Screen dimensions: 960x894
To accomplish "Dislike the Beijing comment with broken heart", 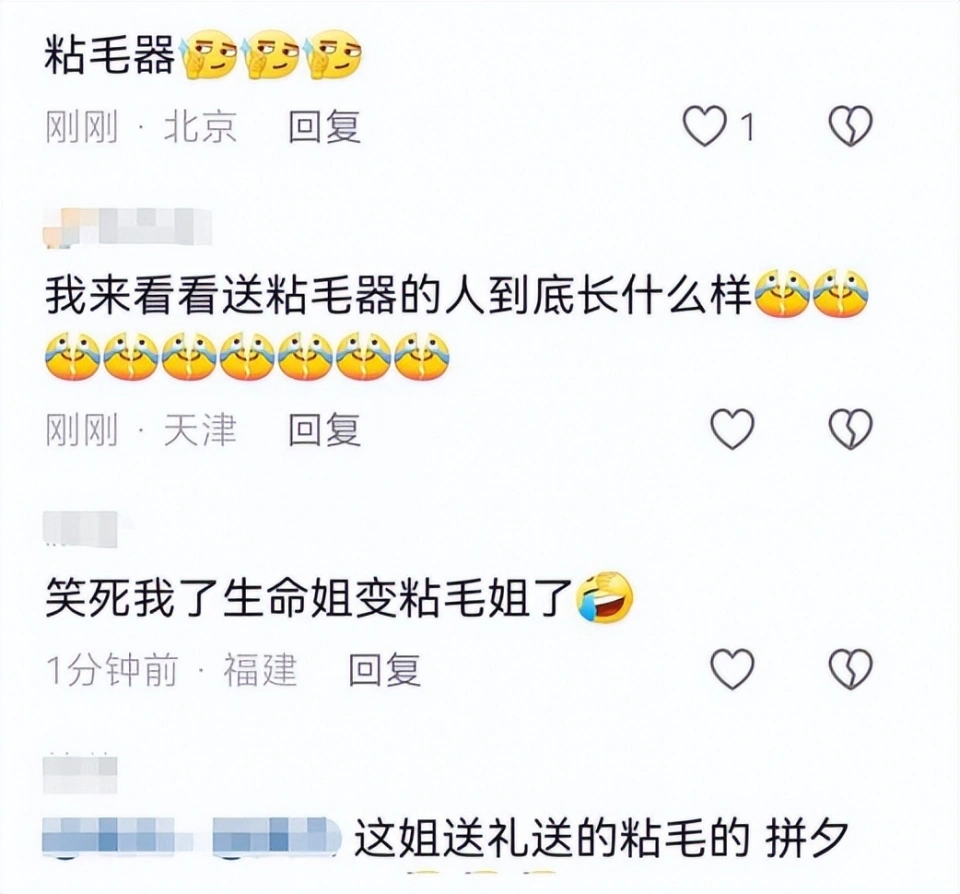I will click(x=850, y=127).
